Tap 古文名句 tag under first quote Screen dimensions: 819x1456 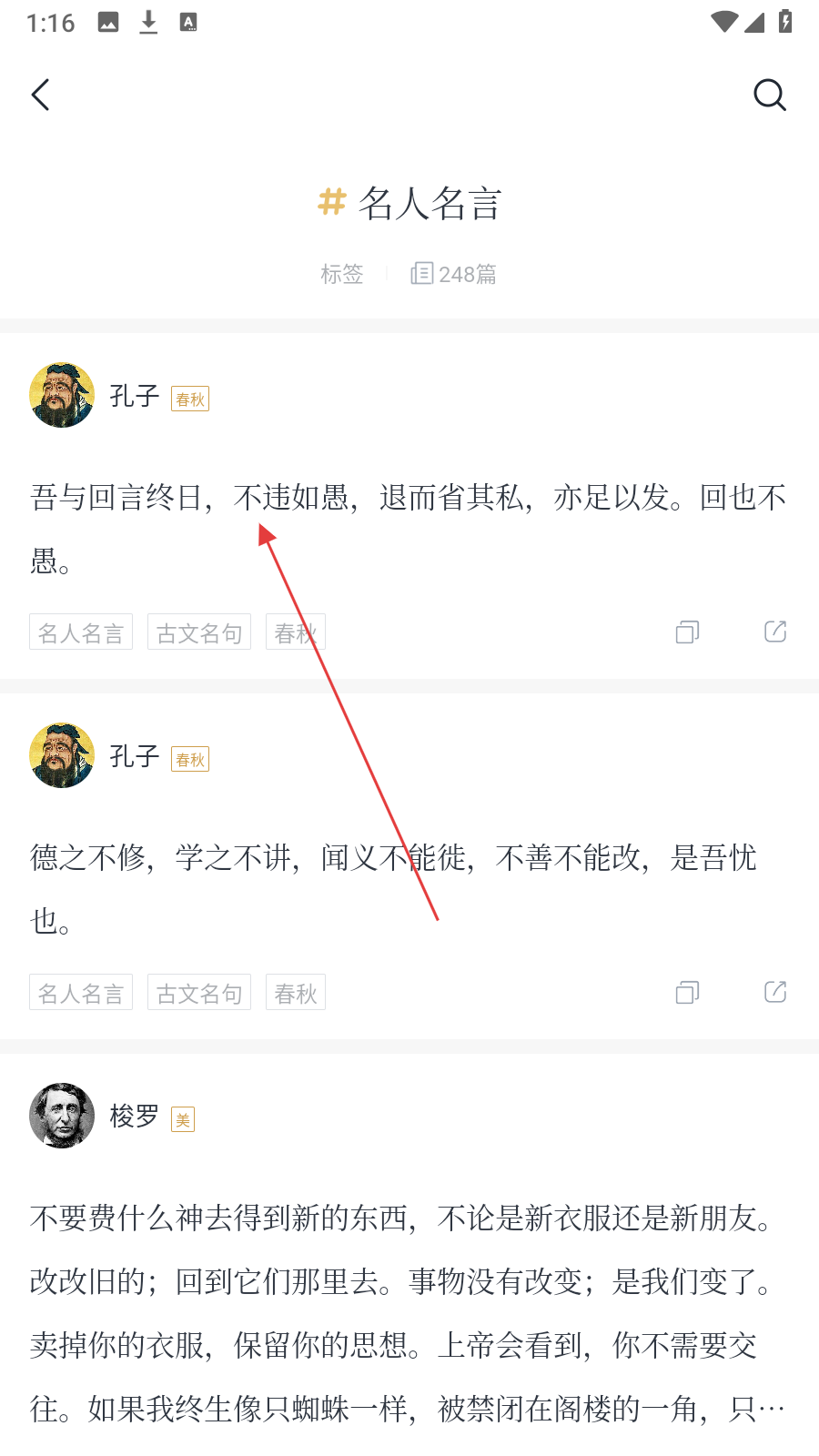point(199,632)
